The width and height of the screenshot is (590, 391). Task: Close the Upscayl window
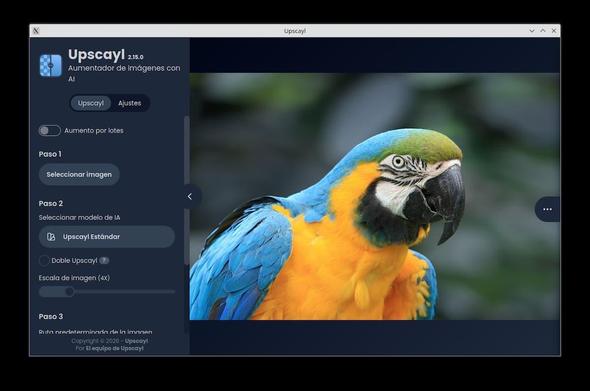point(554,31)
